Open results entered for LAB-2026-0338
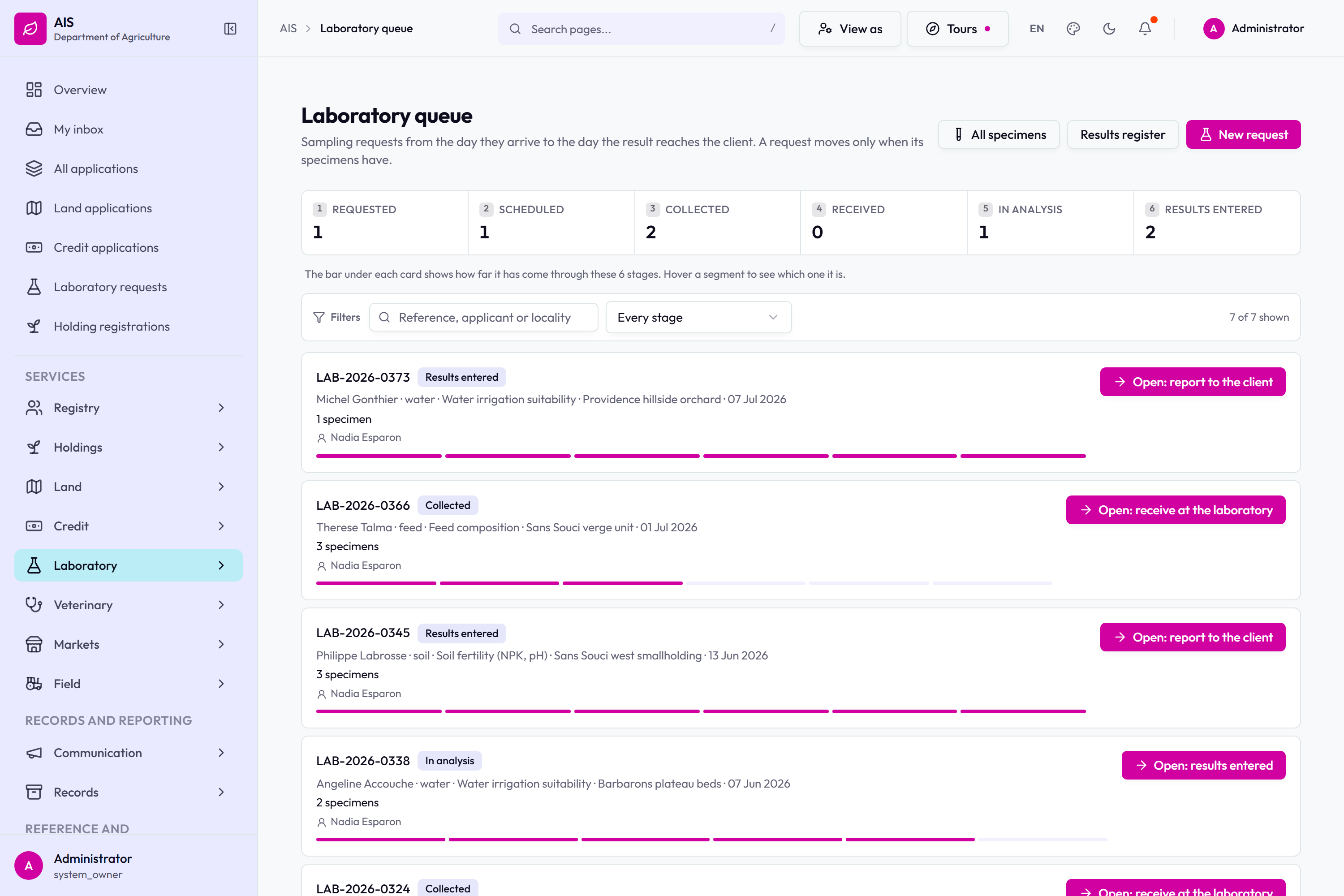The height and width of the screenshot is (896, 1344). (1203, 765)
